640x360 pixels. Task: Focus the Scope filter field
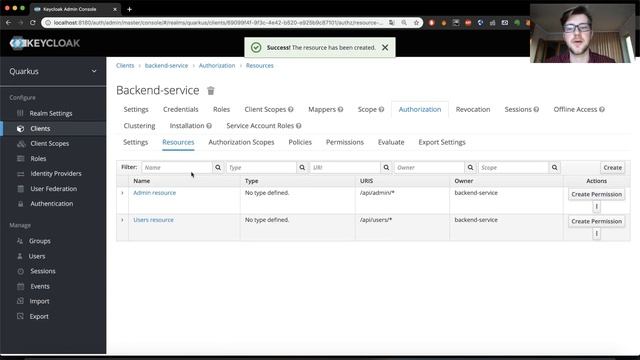click(513, 167)
